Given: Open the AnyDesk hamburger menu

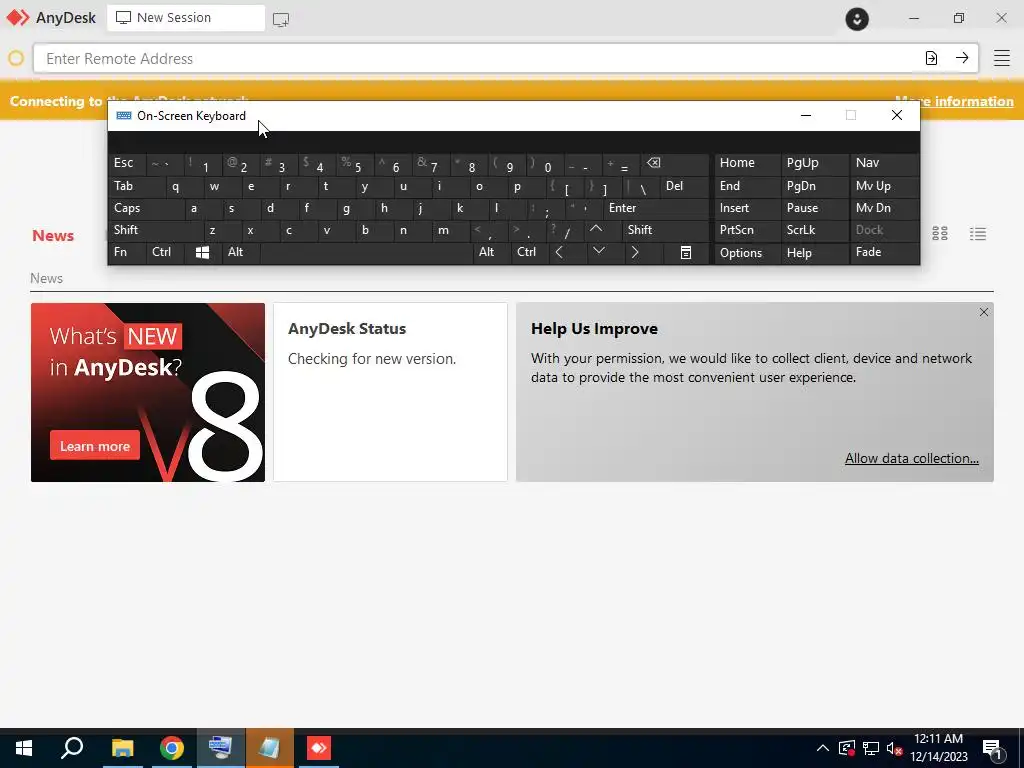Looking at the screenshot, I should pyautogui.click(x=1002, y=58).
